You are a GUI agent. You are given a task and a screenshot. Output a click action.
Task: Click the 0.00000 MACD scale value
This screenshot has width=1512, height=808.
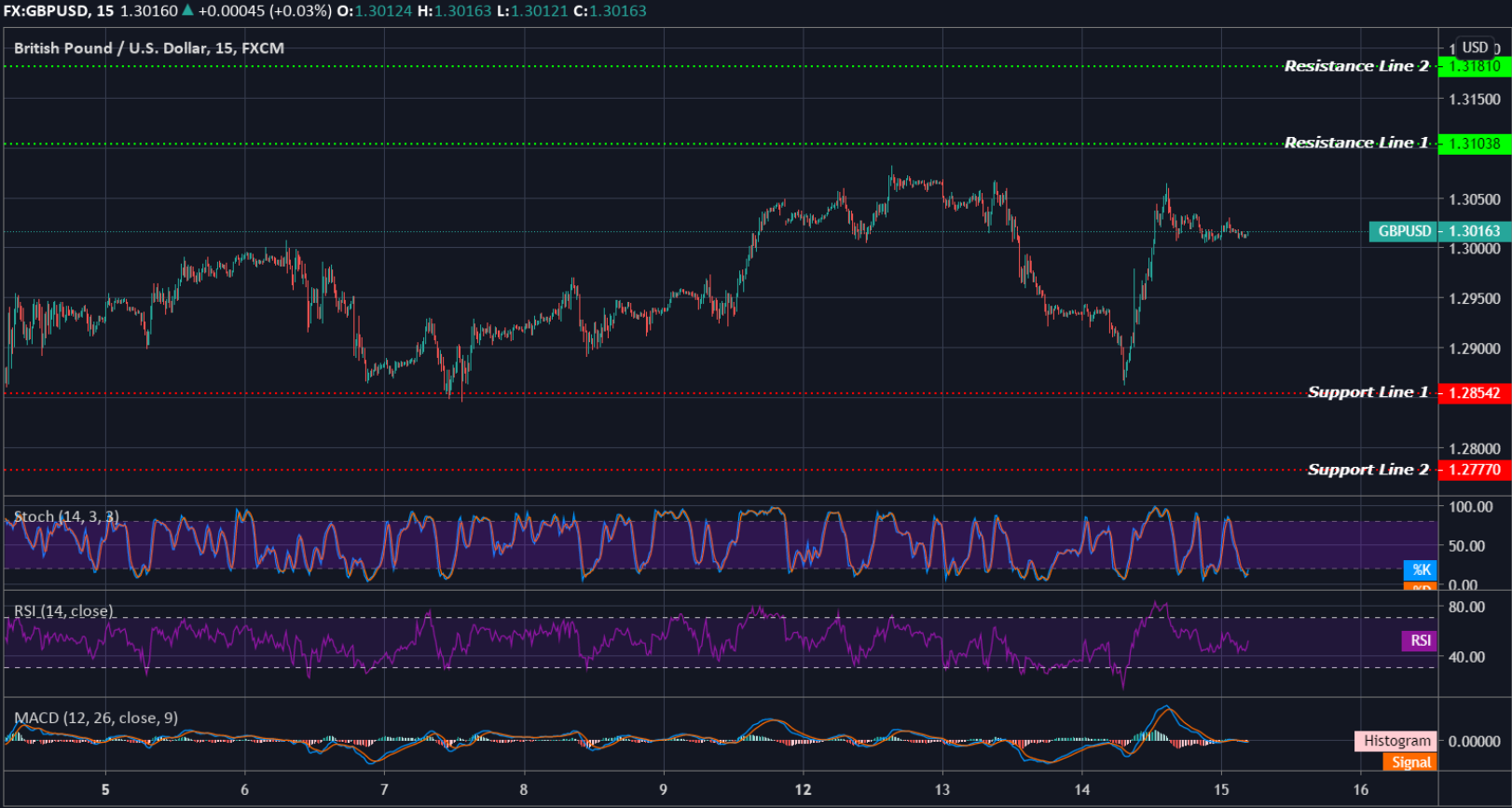1475,742
